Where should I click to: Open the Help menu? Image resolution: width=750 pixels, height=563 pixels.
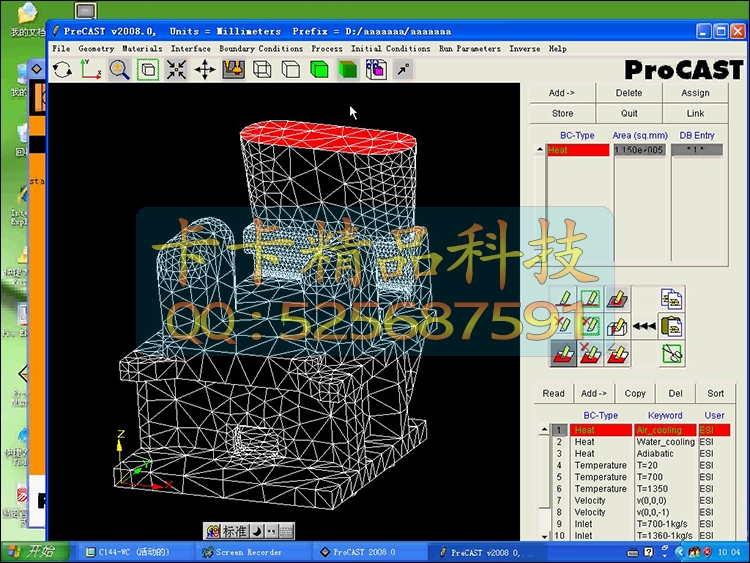coord(558,48)
